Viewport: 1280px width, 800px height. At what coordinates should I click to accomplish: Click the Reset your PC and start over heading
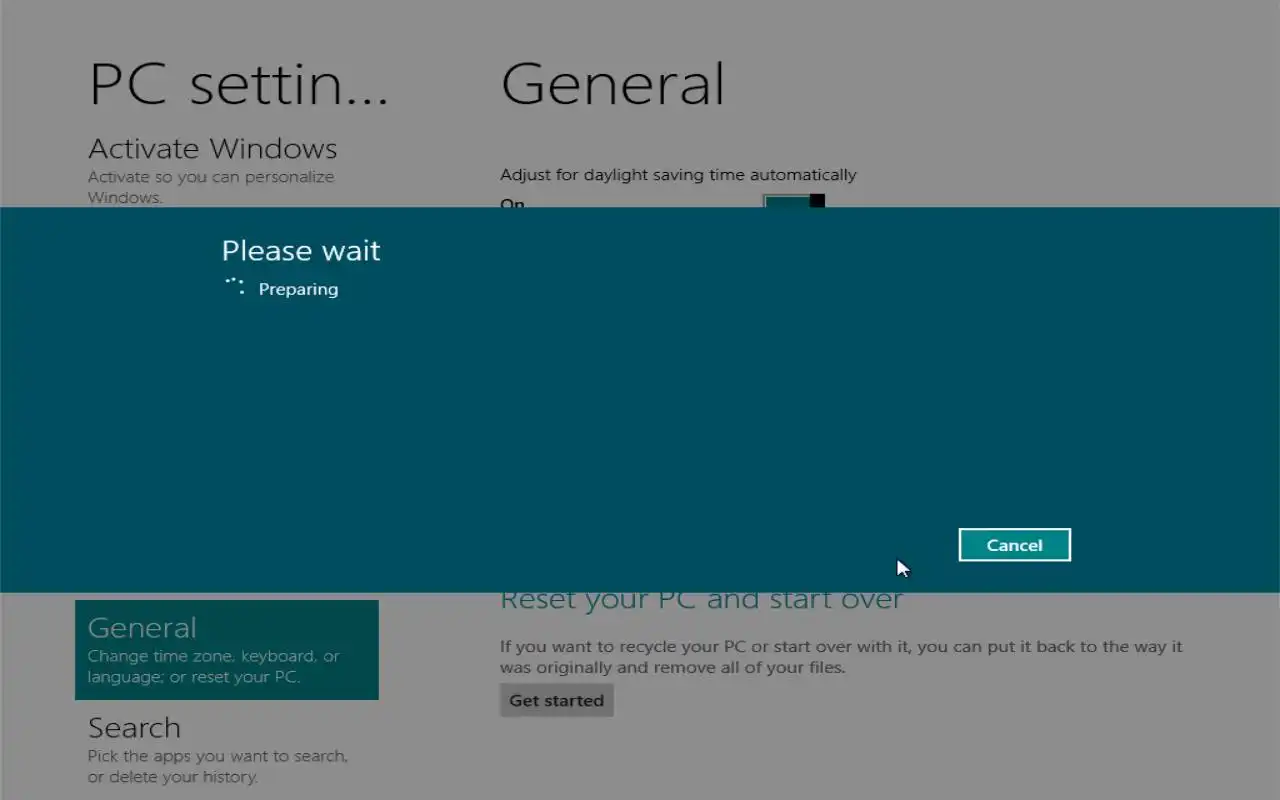pyautogui.click(x=701, y=602)
